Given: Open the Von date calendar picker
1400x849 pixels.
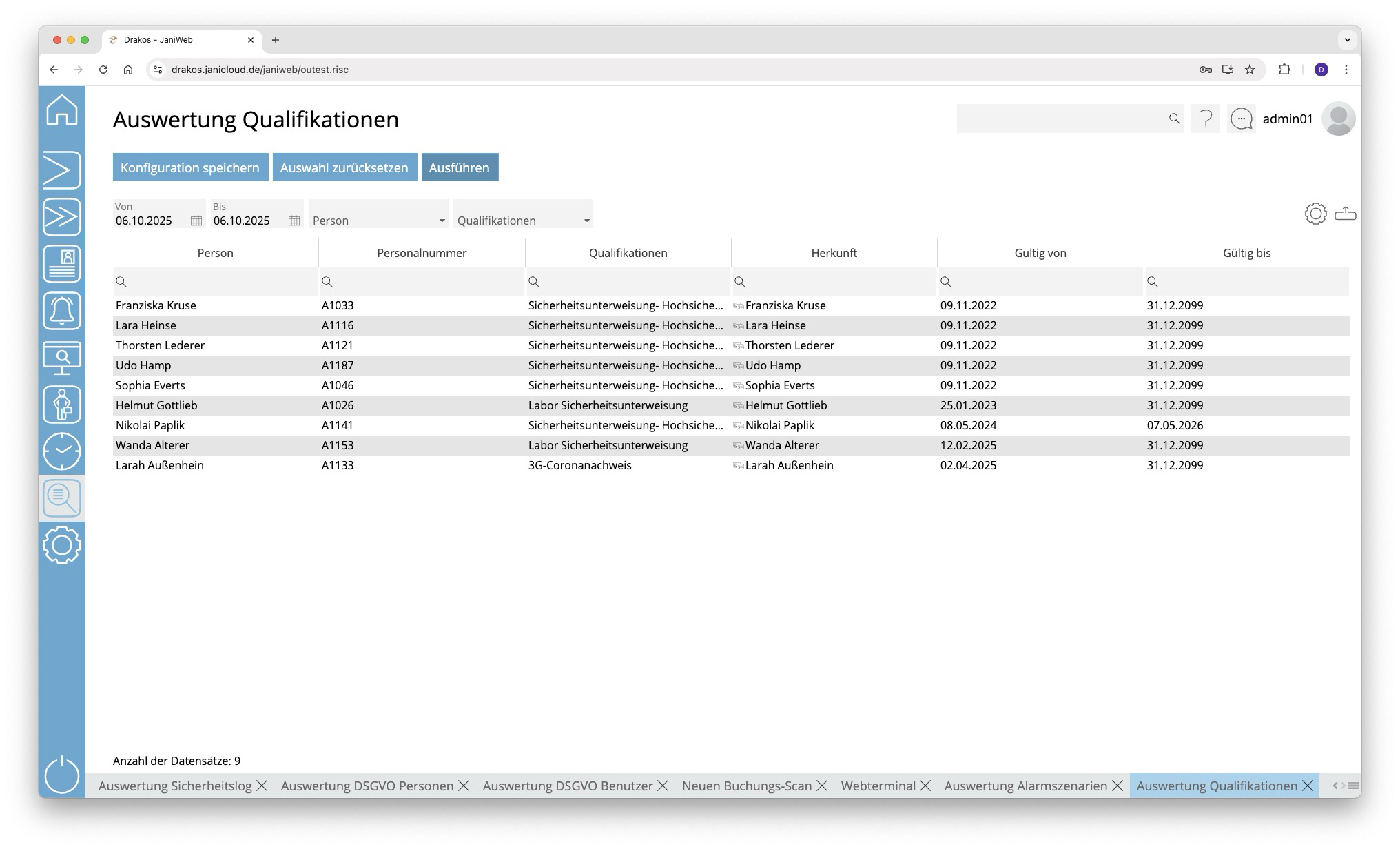Looking at the screenshot, I should click(196, 221).
